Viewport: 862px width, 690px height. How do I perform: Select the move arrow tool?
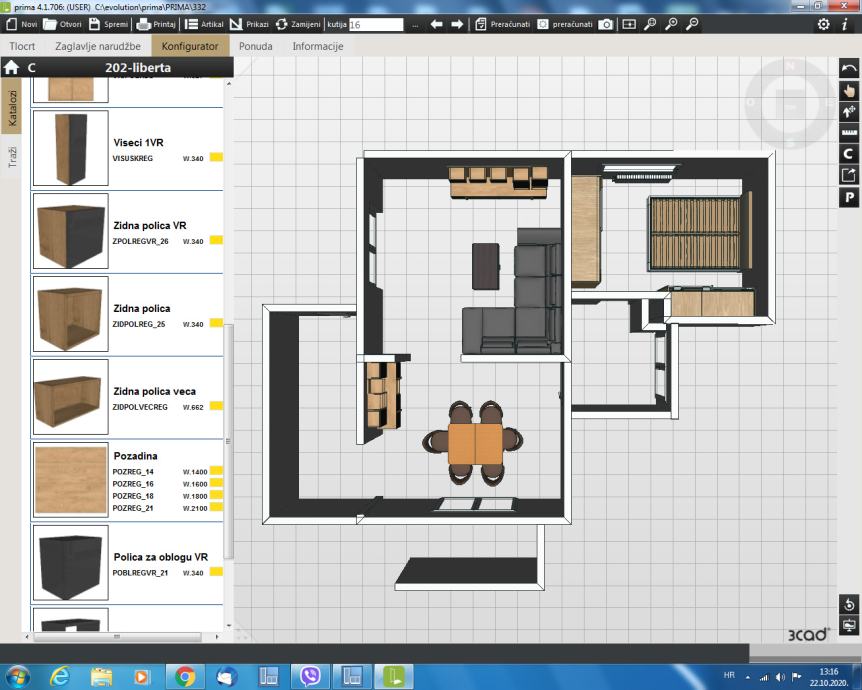tap(849, 112)
